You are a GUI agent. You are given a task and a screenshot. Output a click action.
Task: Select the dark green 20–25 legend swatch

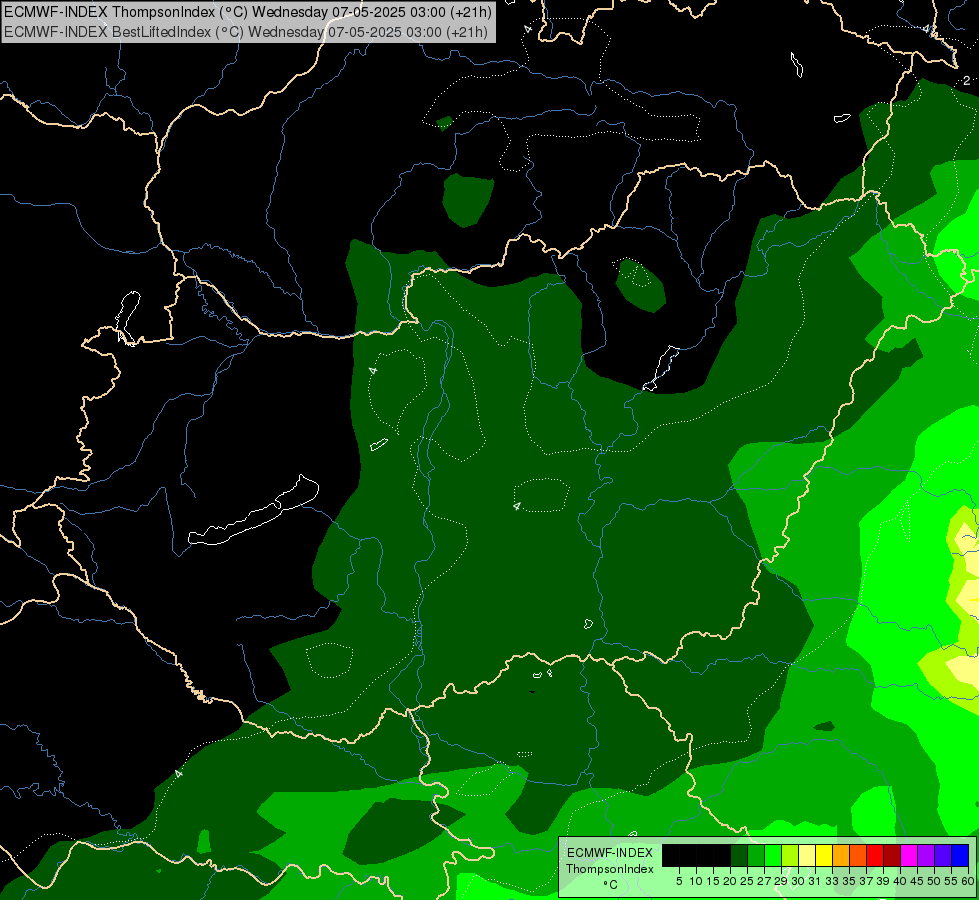tap(739, 856)
